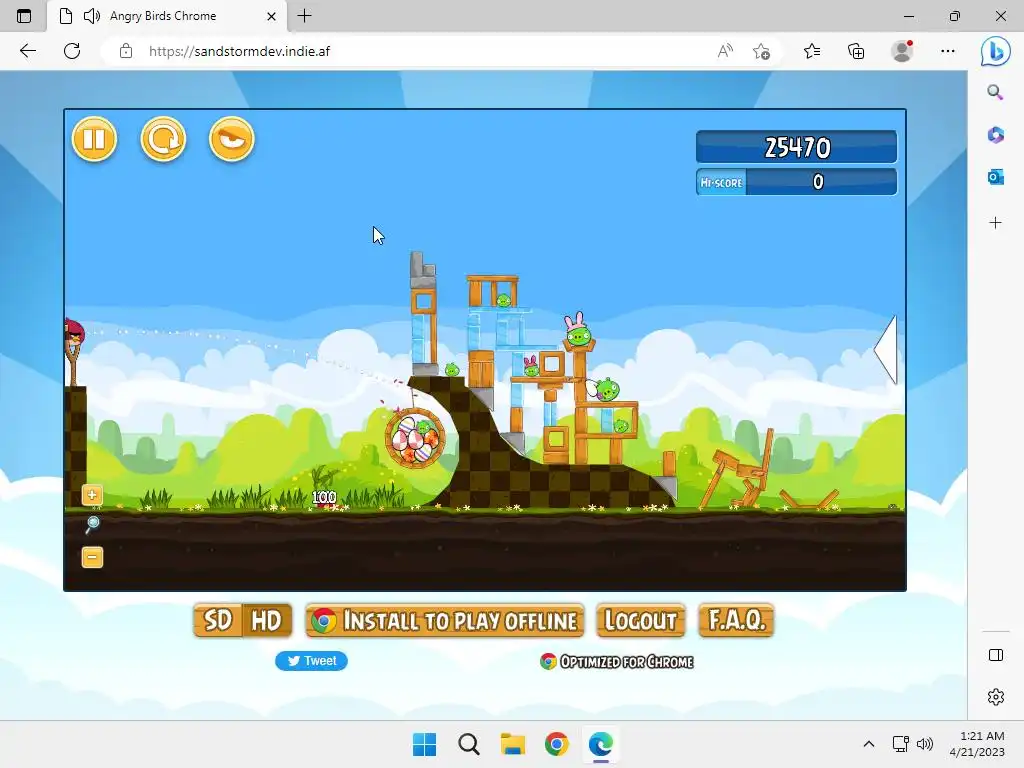Go back using browser back arrow
Image resolution: width=1024 pixels, height=768 pixels.
27,51
